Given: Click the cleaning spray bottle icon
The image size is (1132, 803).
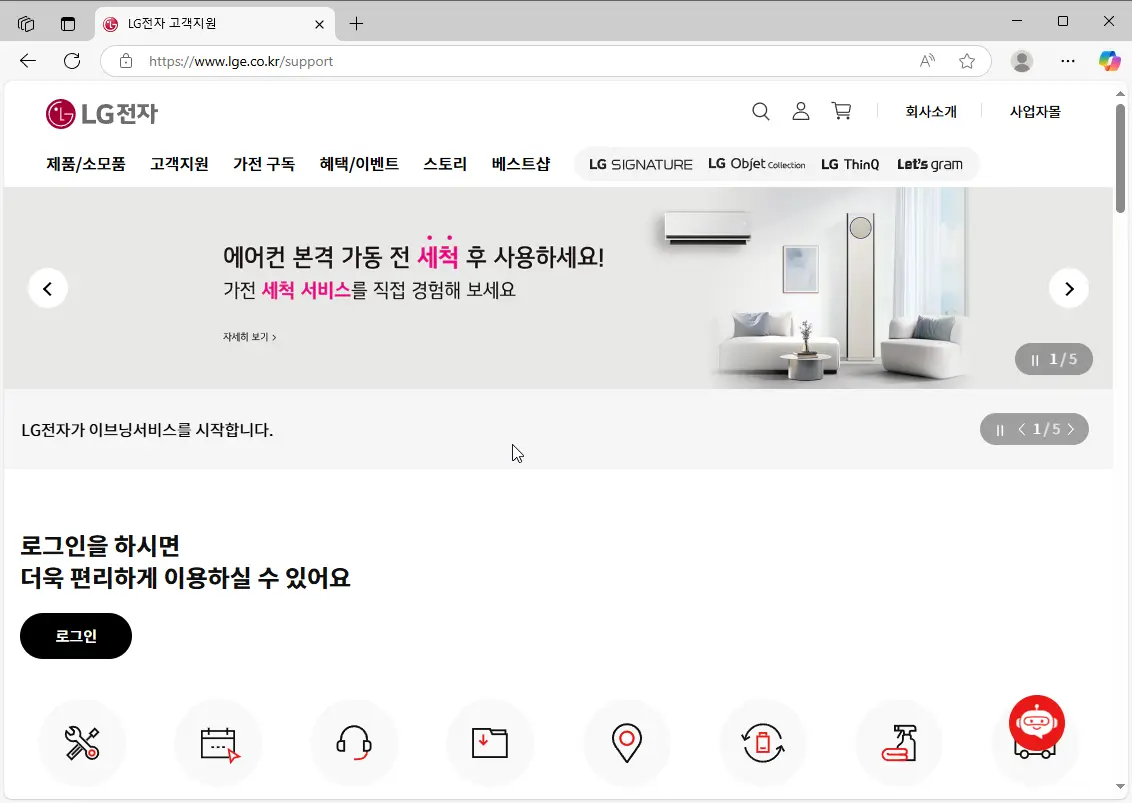Looking at the screenshot, I should pos(899,742).
